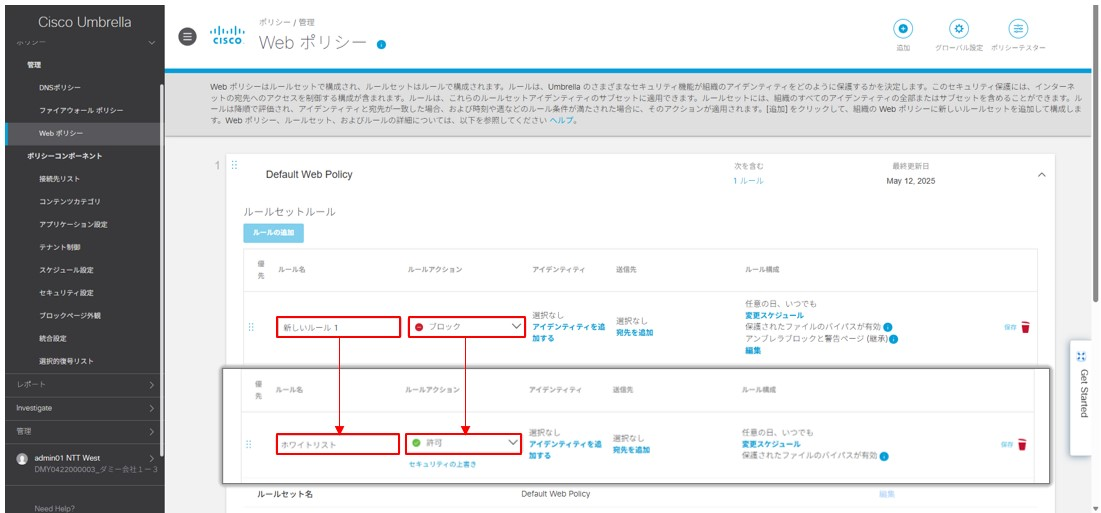1101x513 pixels.
Task: Open the ポリシーテスター icon
Action: 1018,28
